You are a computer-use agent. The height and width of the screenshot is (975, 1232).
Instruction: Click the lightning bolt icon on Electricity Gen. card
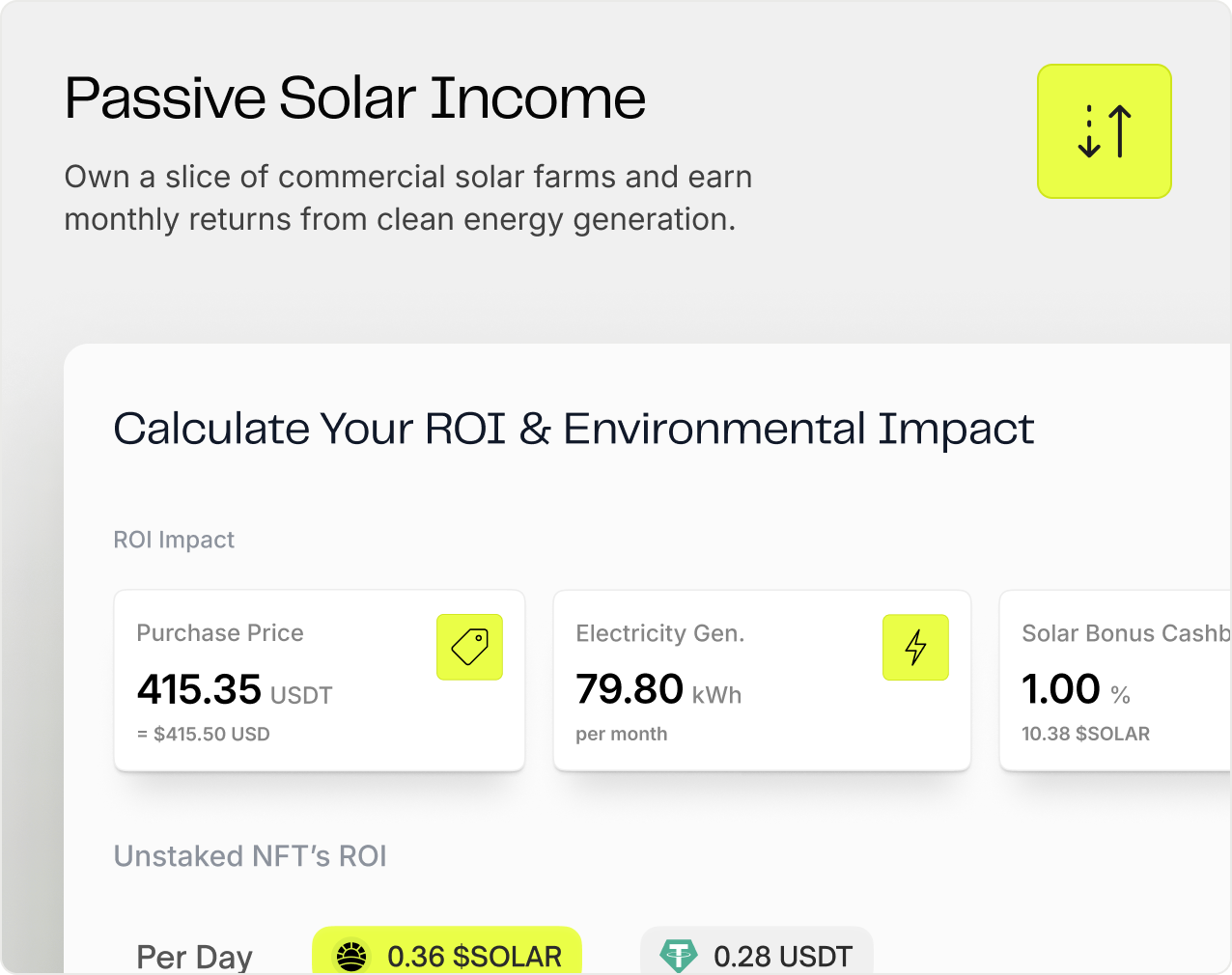(915, 648)
